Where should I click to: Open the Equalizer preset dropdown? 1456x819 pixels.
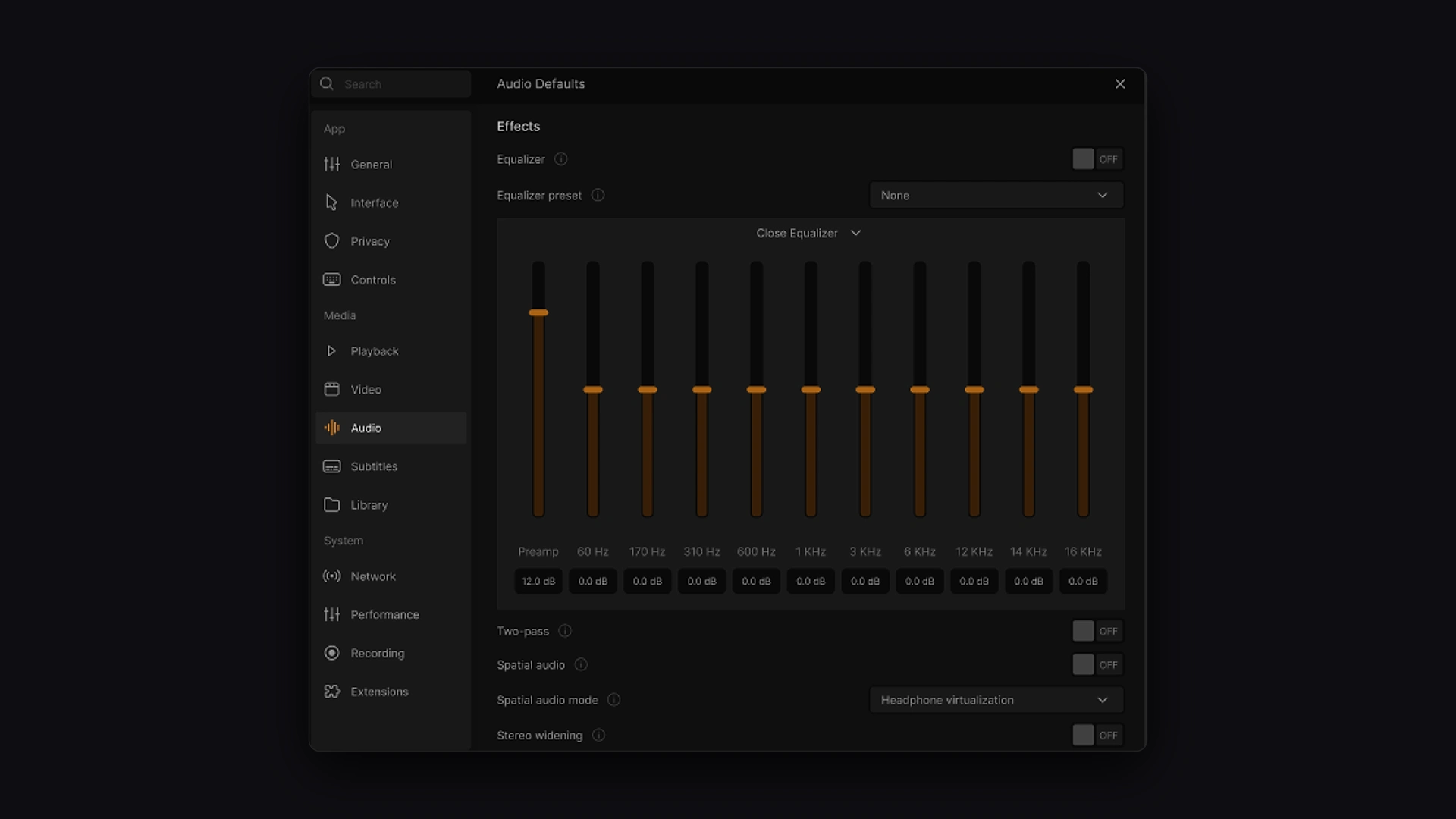coord(996,195)
